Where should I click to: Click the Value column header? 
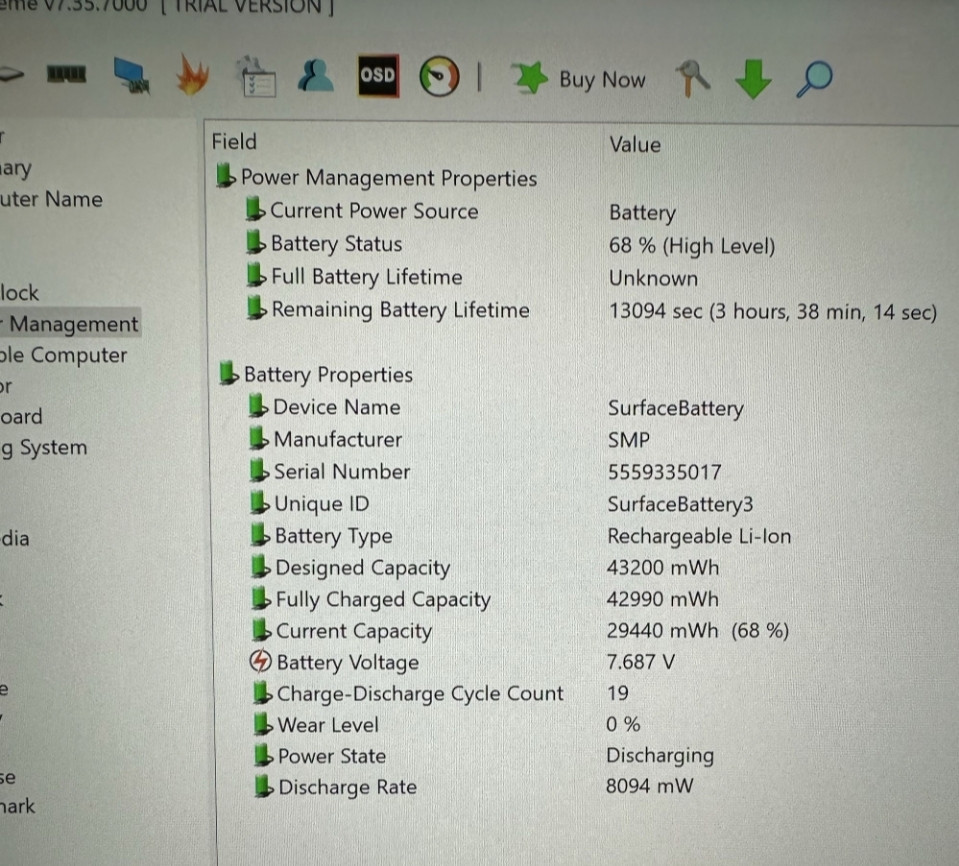pos(635,144)
